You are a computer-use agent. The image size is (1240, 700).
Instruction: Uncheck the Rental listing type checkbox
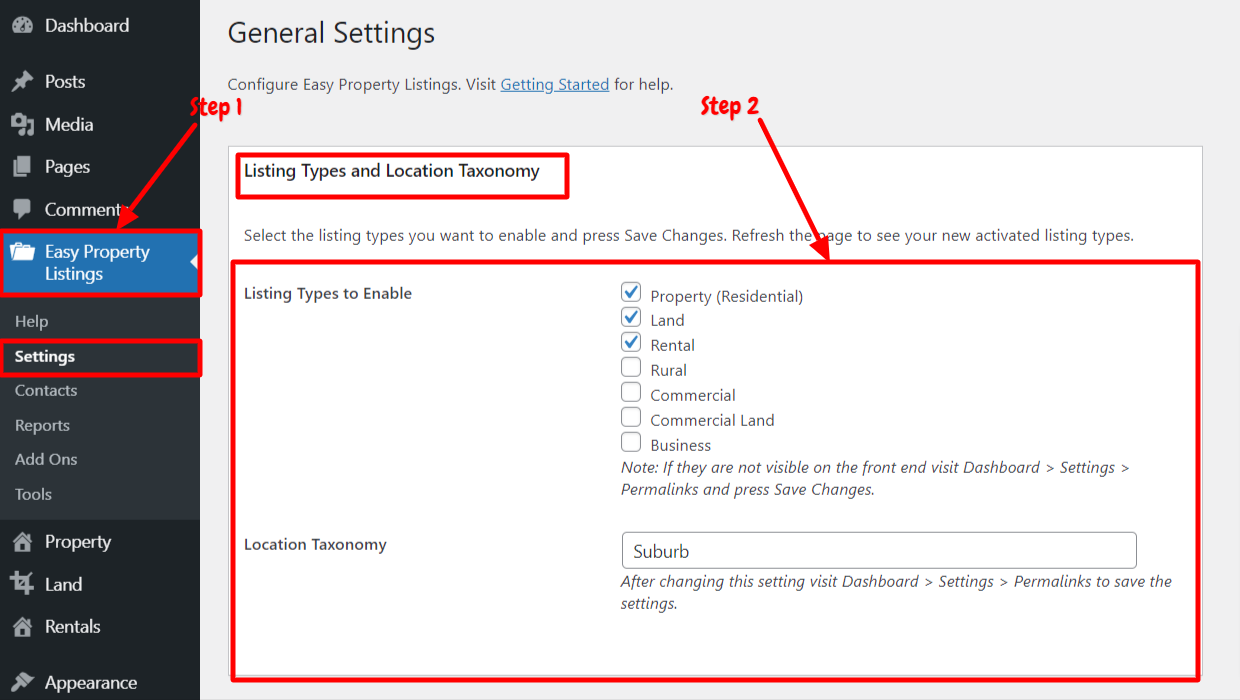[x=631, y=343]
